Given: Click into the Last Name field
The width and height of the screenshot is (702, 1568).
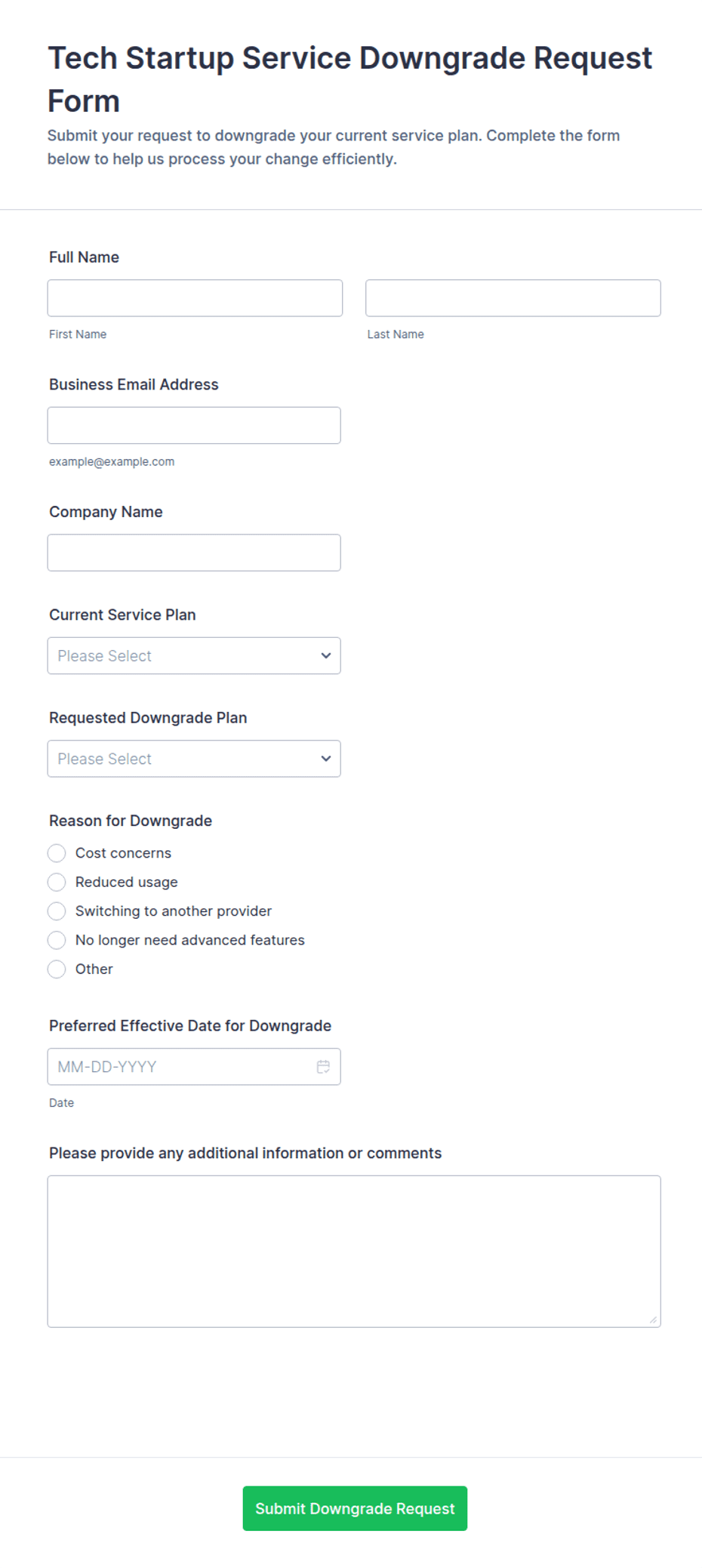Looking at the screenshot, I should pos(513,297).
